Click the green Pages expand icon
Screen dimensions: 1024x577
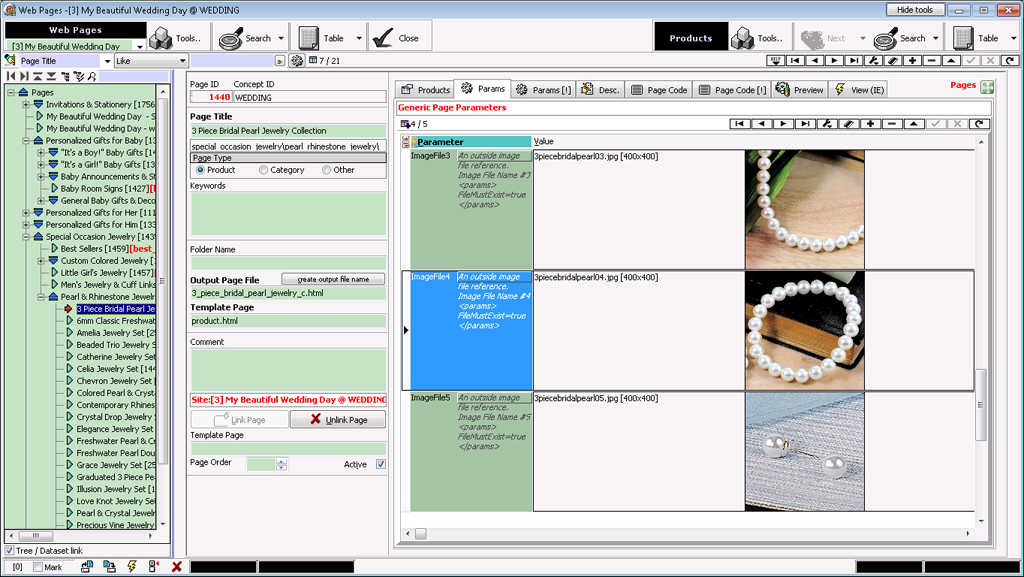pyautogui.click(x=987, y=87)
